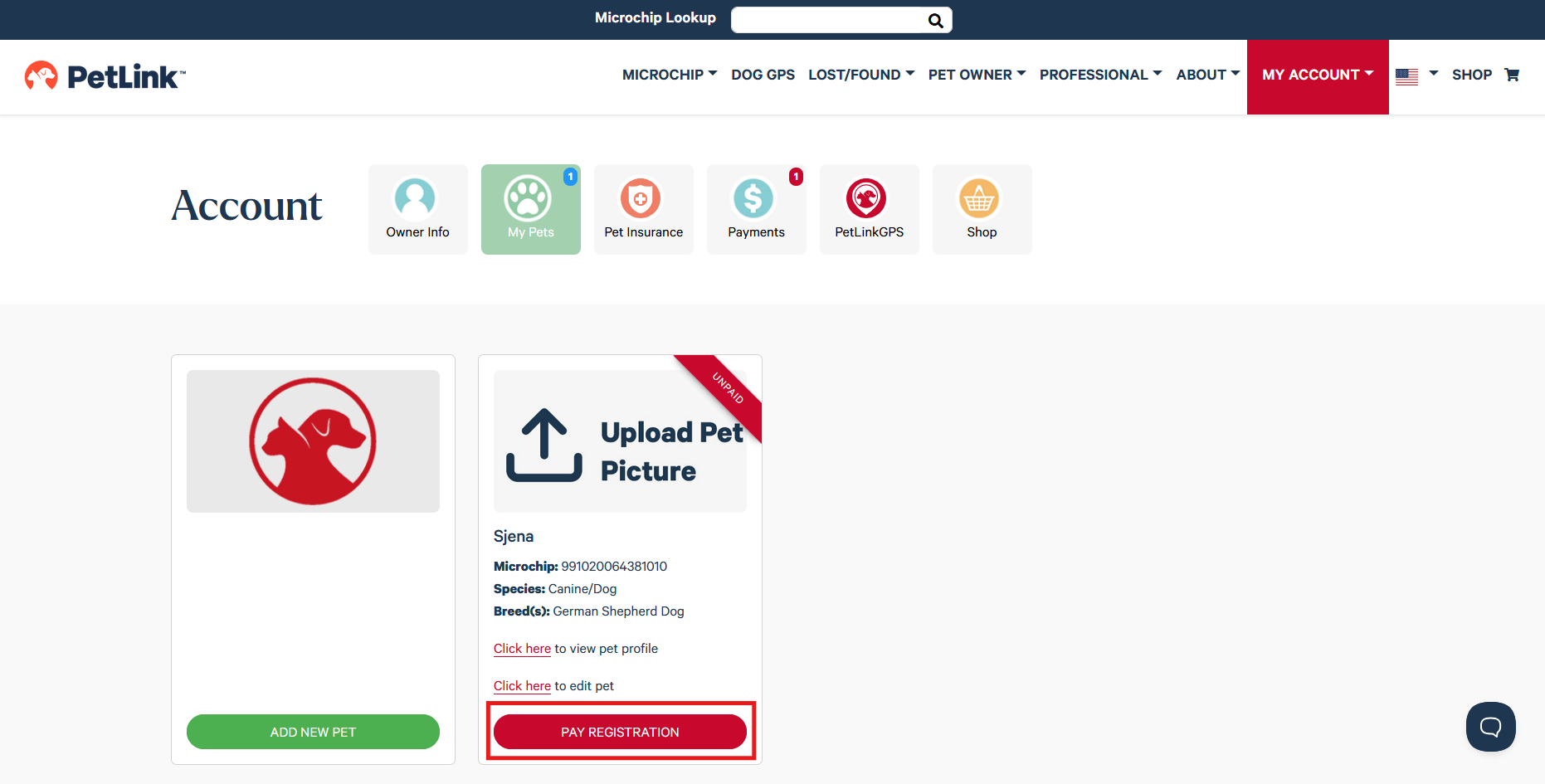Go to the DOG GPS page
Screen dimensions: 1545x784
tap(763, 75)
